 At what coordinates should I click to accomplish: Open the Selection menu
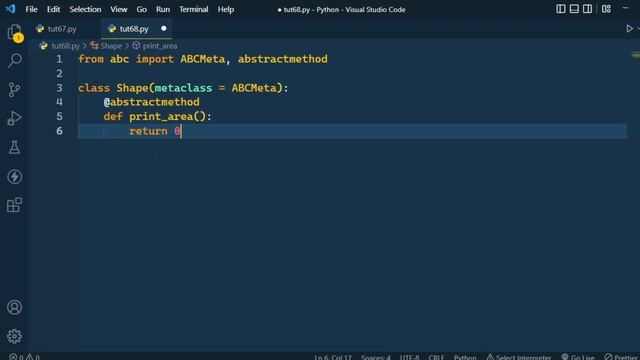click(85, 9)
